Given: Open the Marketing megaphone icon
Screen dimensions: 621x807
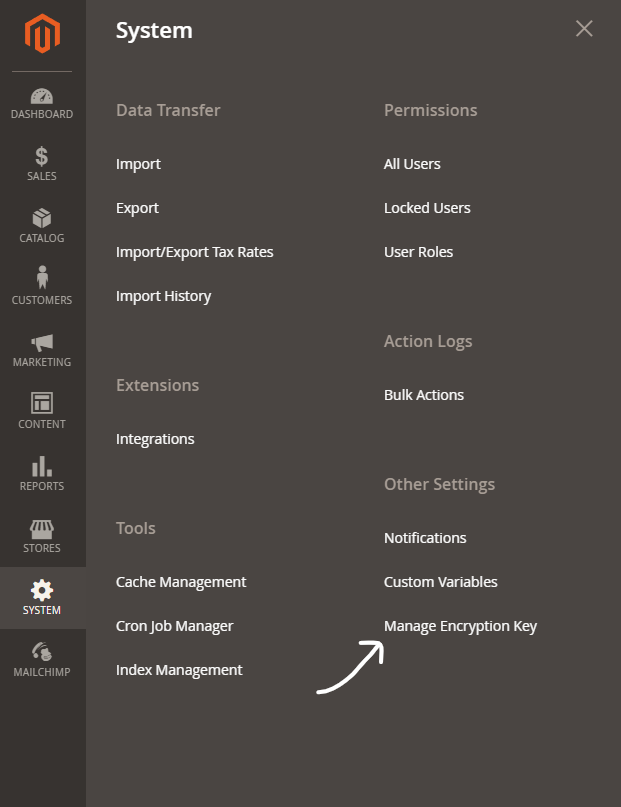Looking at the screenshot, I should pyautogui.click(x=42, y=342).
